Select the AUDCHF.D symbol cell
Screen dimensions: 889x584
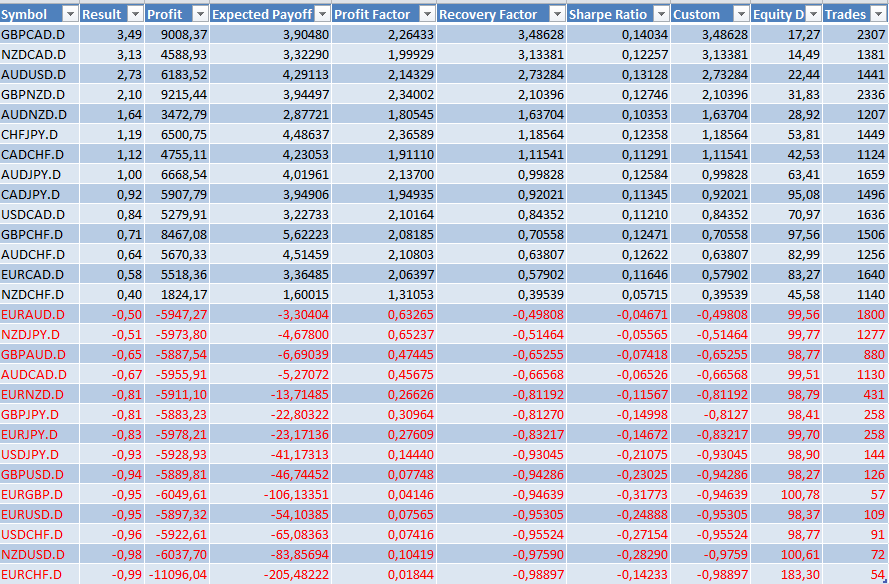tap(40, 254)
